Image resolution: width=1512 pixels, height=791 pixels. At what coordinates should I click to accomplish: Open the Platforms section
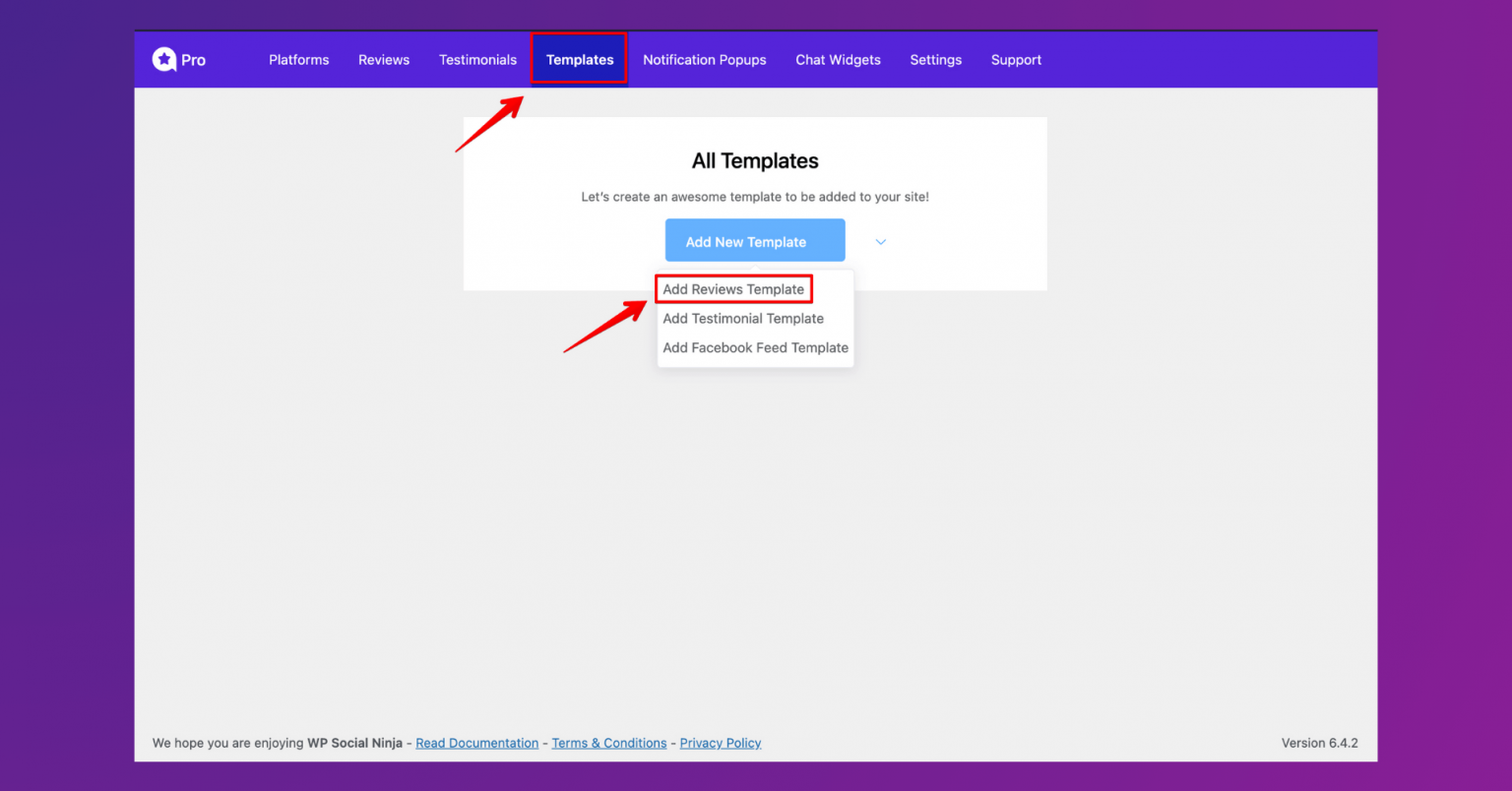298,59
